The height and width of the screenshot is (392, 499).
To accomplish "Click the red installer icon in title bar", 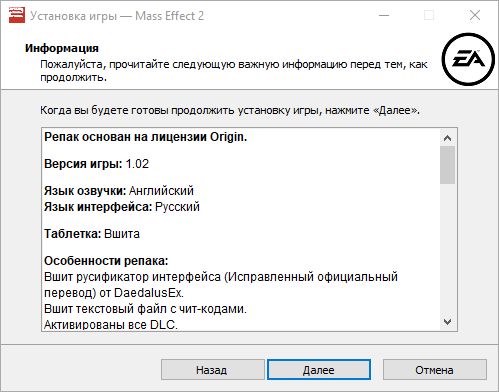I will click(x=17, y=15).
